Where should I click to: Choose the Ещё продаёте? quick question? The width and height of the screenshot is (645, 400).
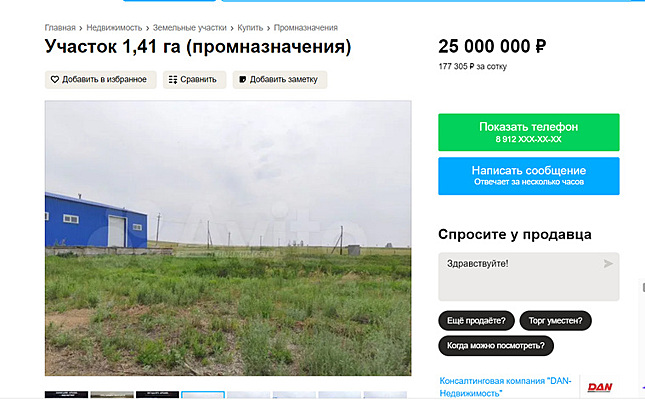476,321
